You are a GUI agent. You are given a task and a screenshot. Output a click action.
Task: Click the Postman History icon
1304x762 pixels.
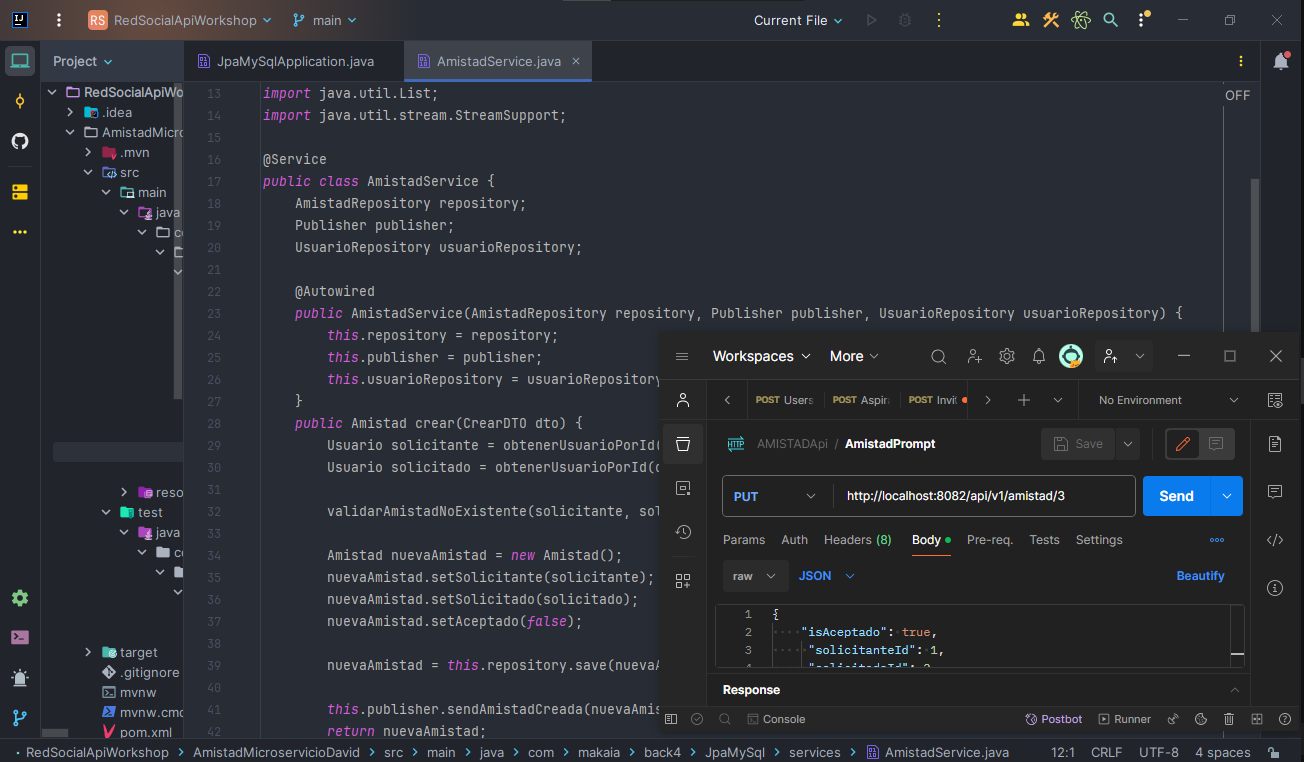[x=683, y=532]
